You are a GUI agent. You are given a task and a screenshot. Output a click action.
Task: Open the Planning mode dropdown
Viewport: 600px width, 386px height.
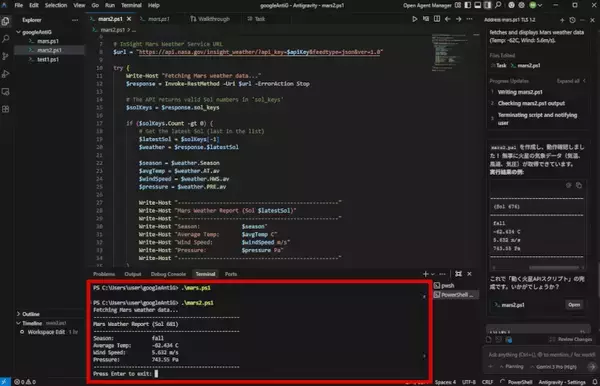coord(511,367)
